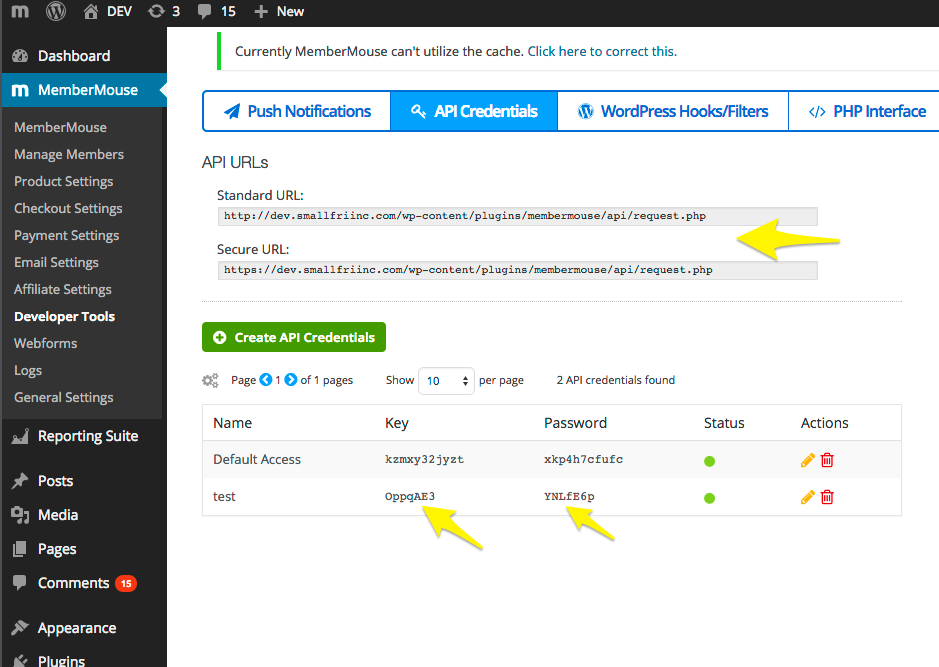
Task: Select Developer Tools in the submenu
Action: coord(65,317)
